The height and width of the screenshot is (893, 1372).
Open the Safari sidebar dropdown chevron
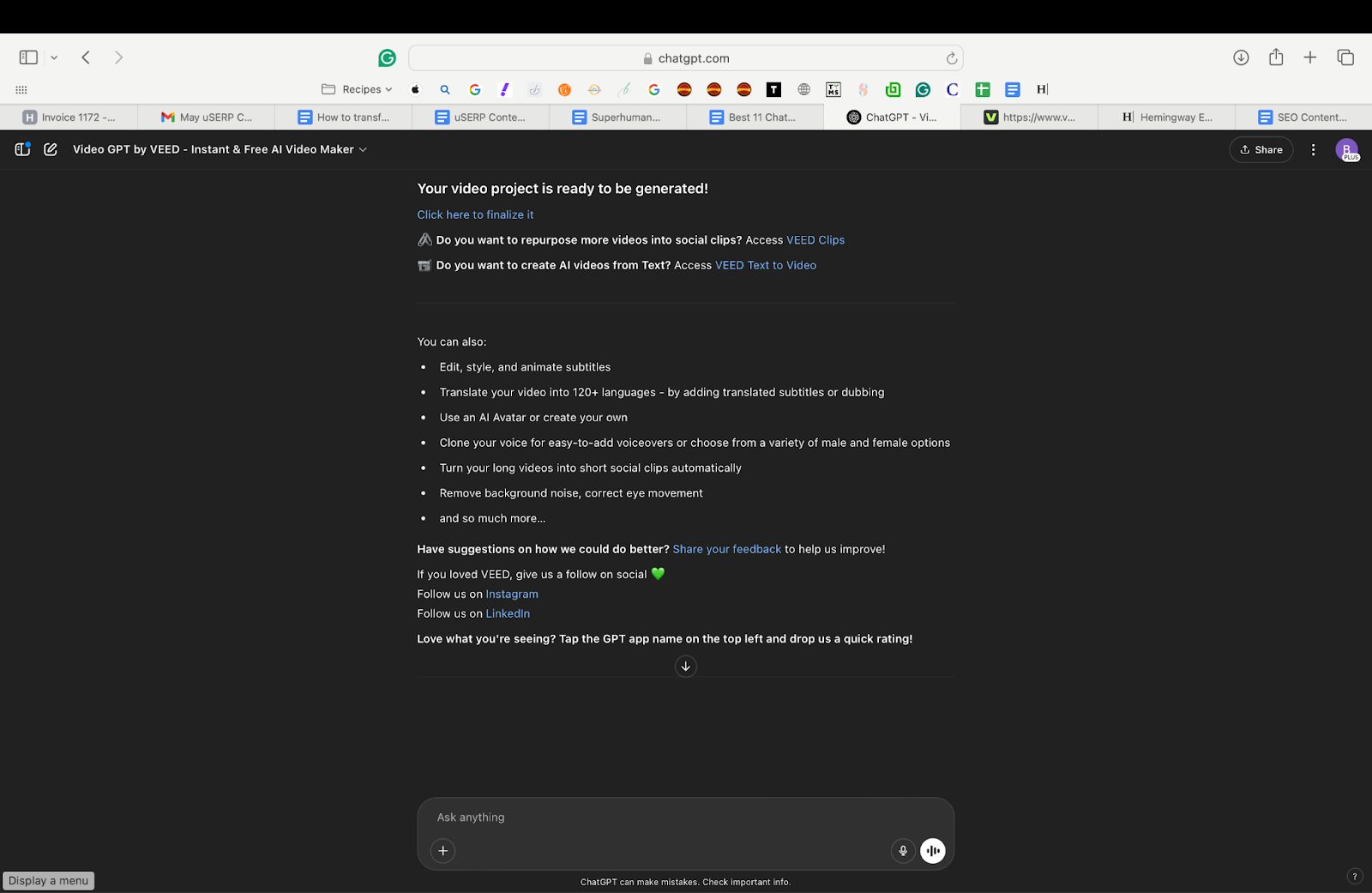click(x=54, y=57)
